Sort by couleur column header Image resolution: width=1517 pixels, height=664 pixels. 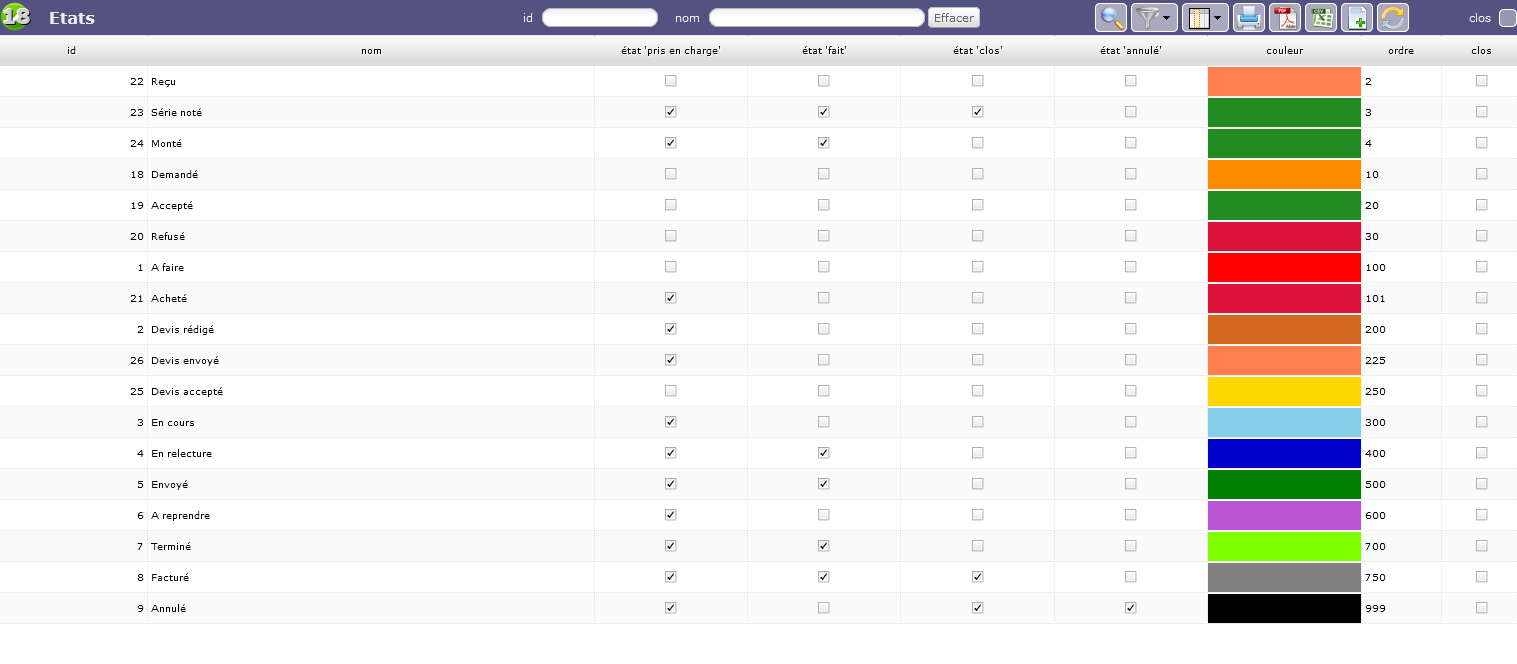(1284, 50)
